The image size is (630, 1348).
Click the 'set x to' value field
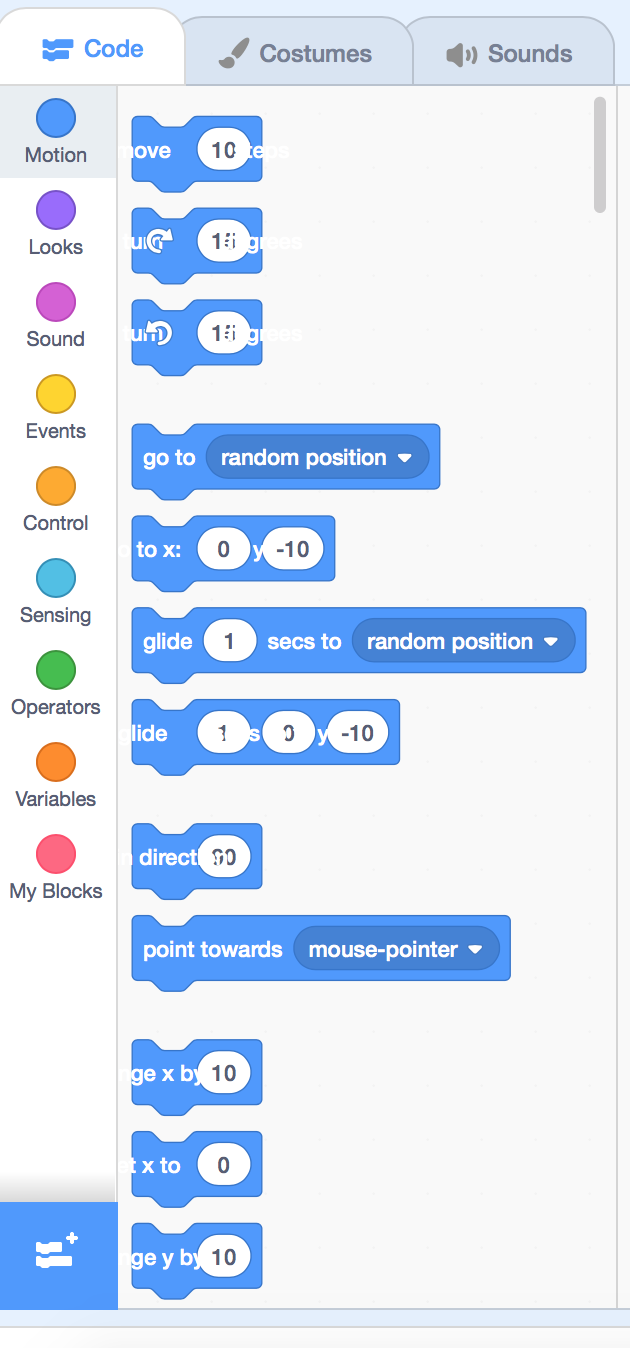(x=223, y=1165)
